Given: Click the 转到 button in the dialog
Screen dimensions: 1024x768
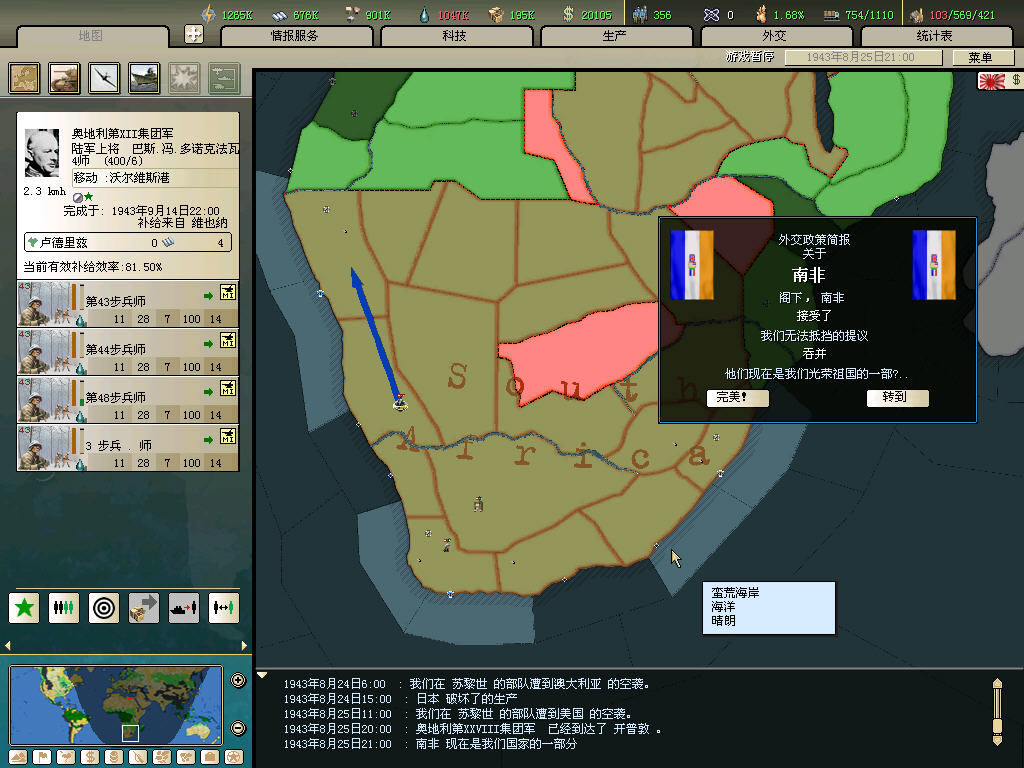Looking at the screenshot, I should [897, 398].
